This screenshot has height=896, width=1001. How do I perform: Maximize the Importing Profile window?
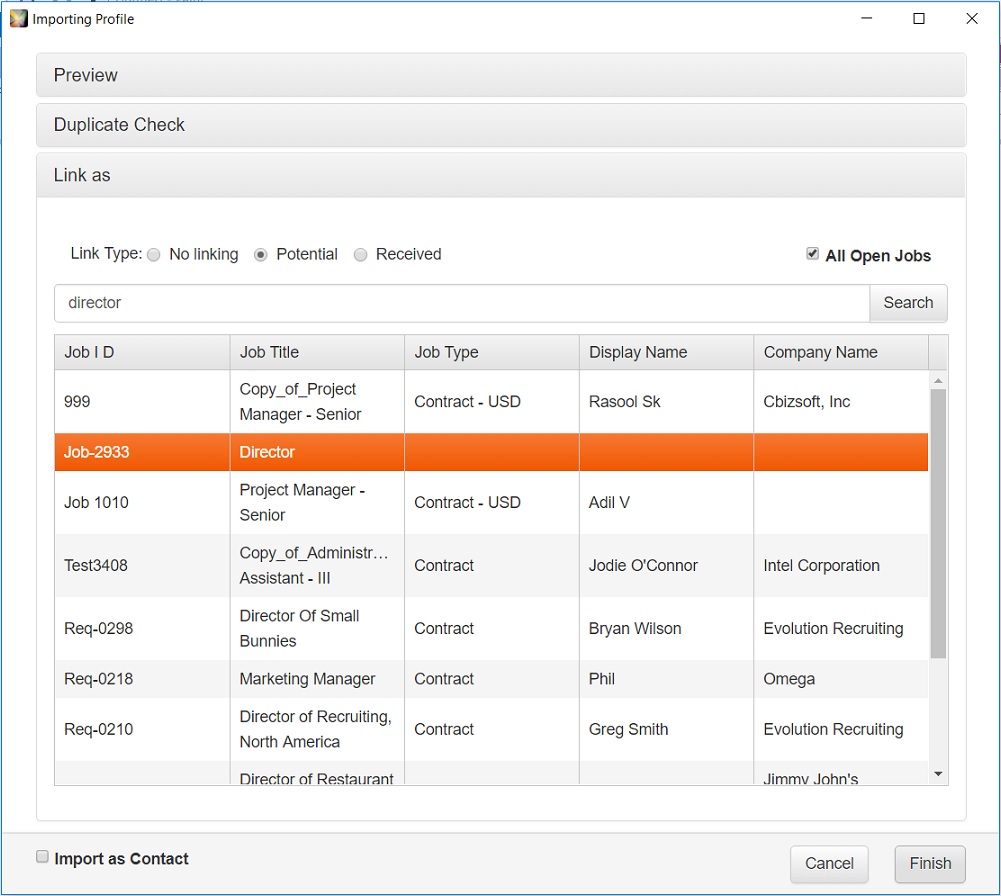919,19
